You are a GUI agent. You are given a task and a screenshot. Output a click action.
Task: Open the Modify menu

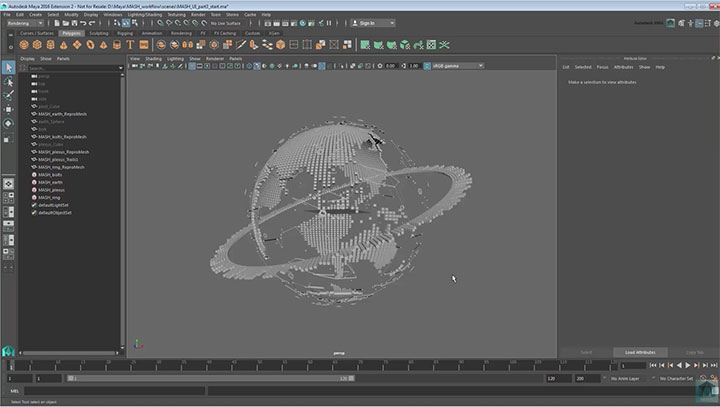(x=71, y=15)
